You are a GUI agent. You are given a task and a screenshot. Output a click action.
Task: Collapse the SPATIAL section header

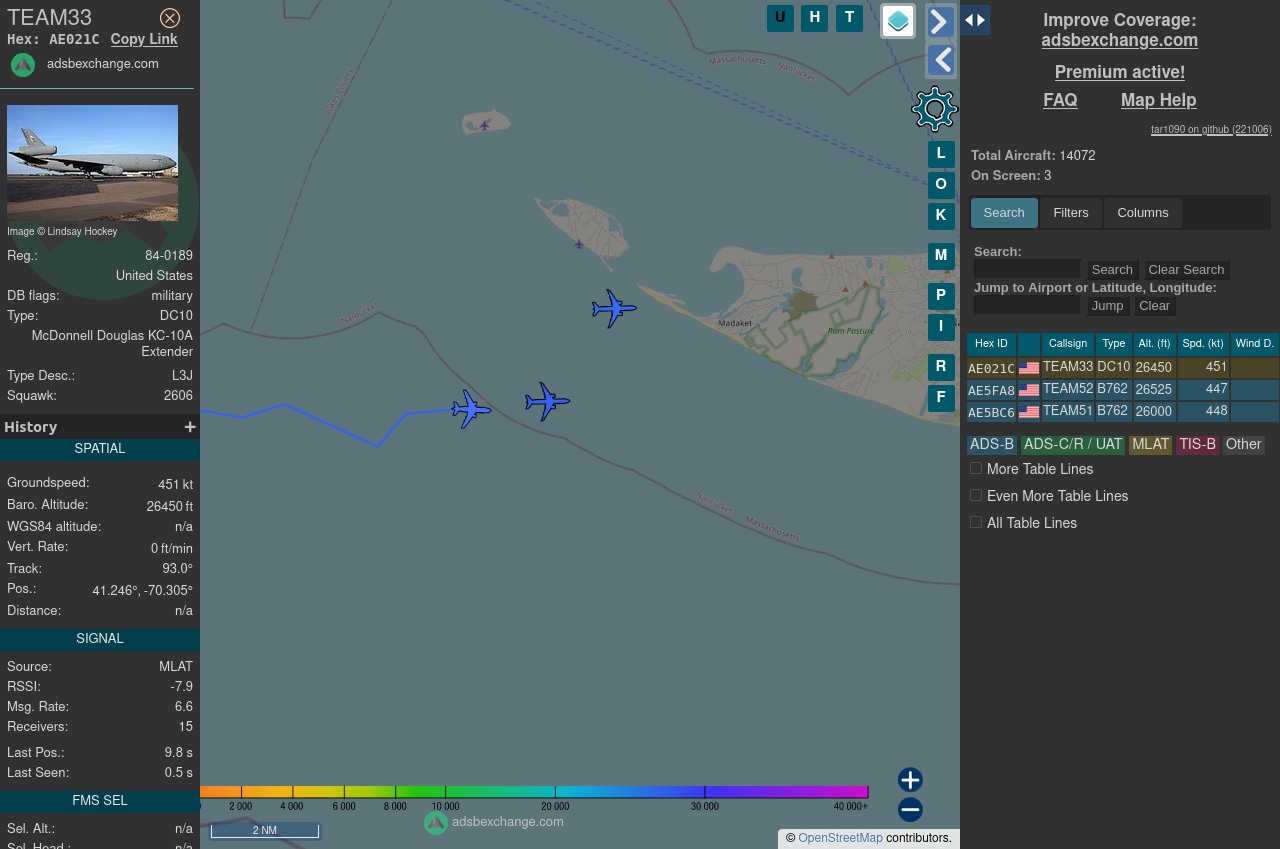click(x=100, y=450)
